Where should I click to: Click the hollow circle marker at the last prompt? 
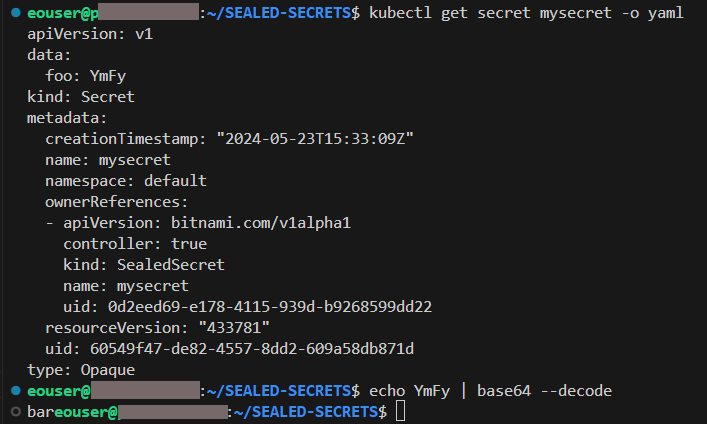(x=13, y=411)
